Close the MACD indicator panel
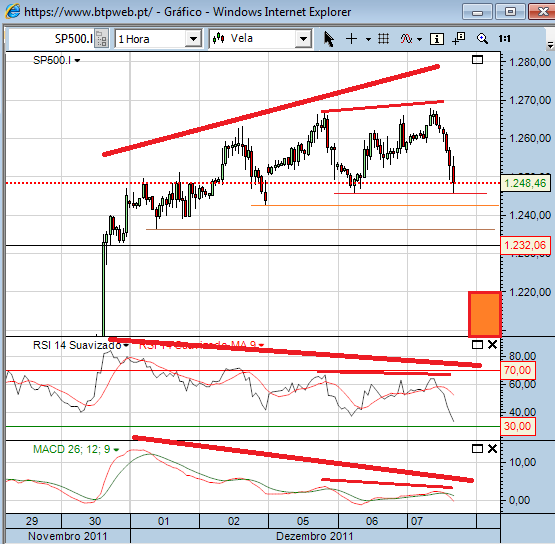This screenshot has height=544, width=555. (492, 449)
